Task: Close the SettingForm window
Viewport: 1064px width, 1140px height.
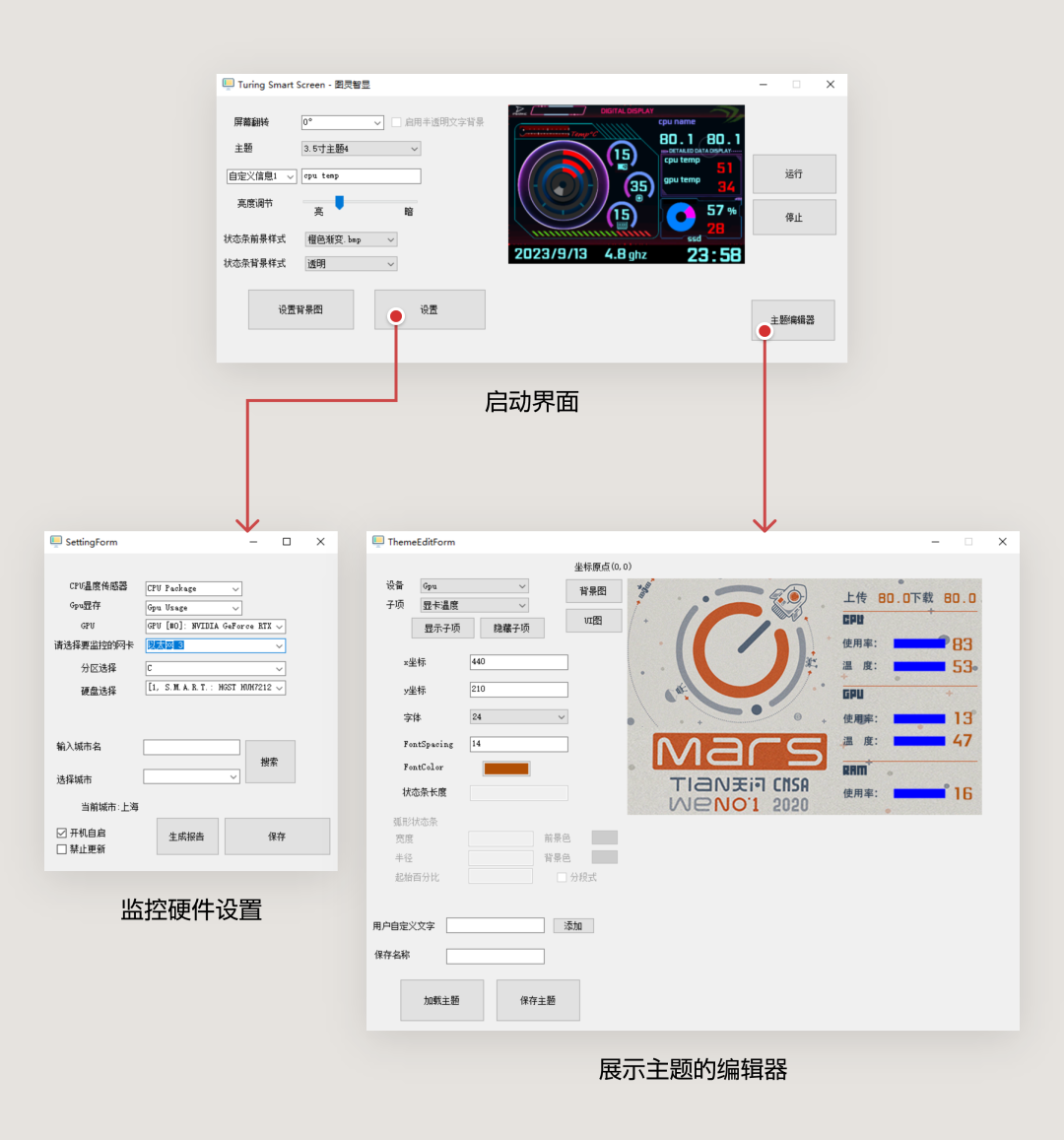Action: [320, 542]
